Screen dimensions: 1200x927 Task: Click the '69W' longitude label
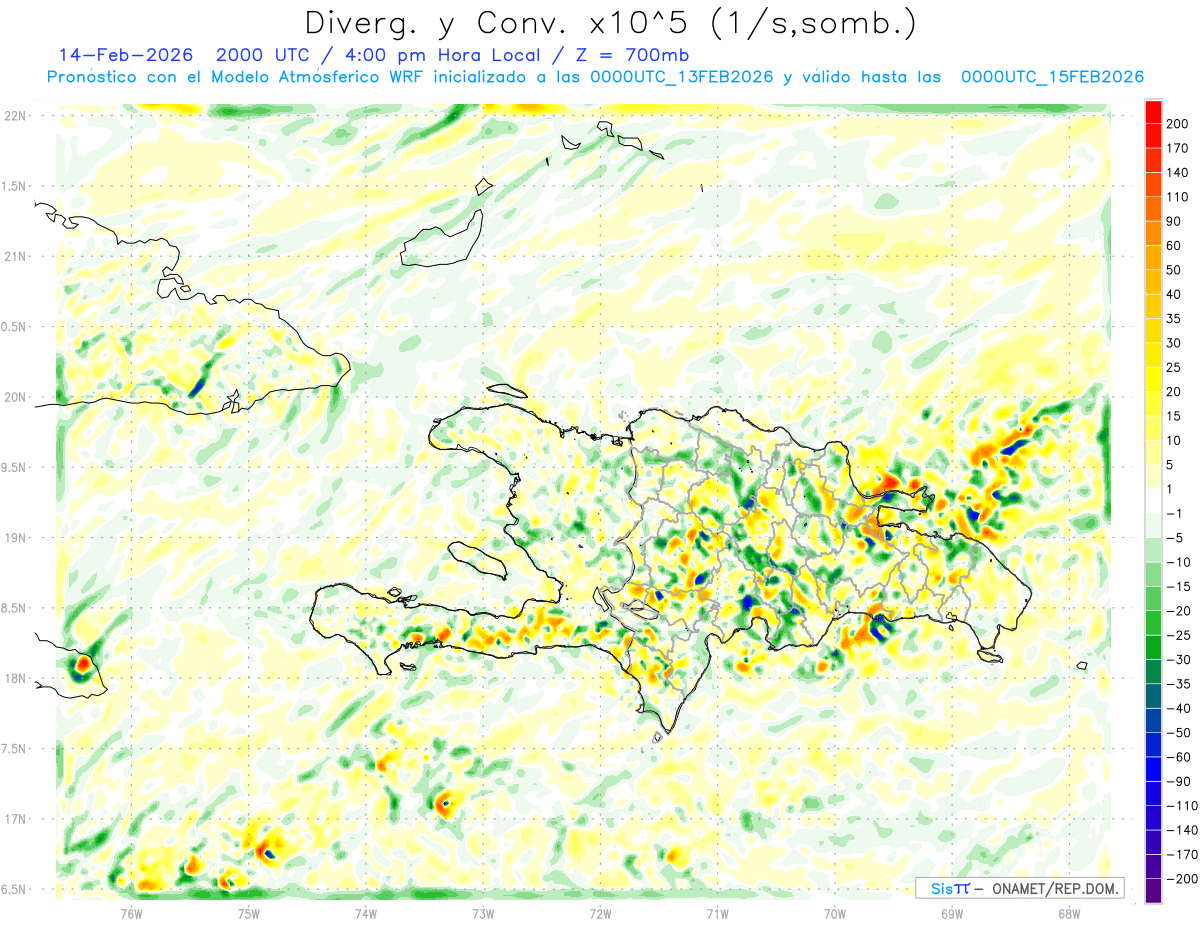tap(952, 913)
